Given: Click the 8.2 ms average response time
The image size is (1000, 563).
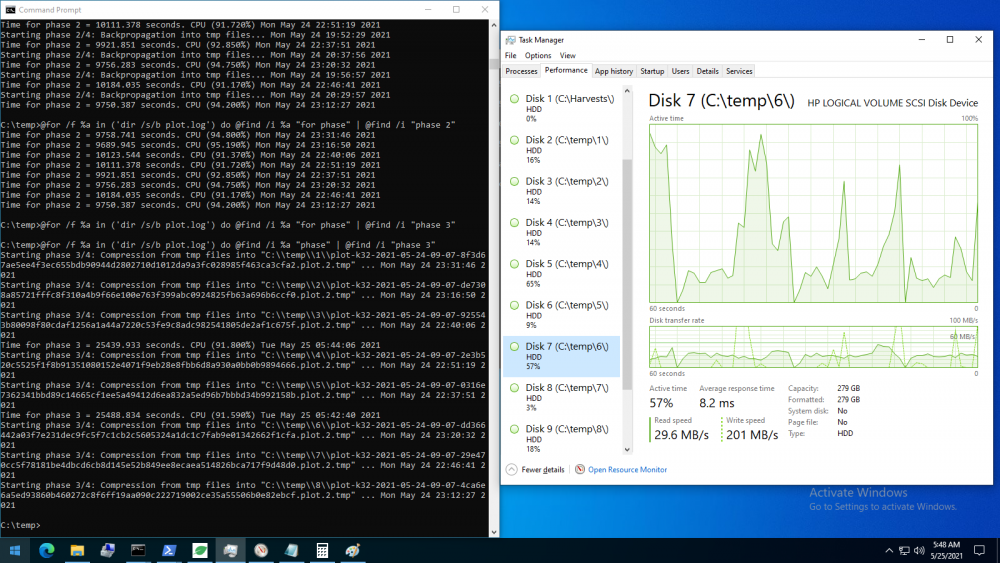Looking at the screenshot, I should (717, 403).
